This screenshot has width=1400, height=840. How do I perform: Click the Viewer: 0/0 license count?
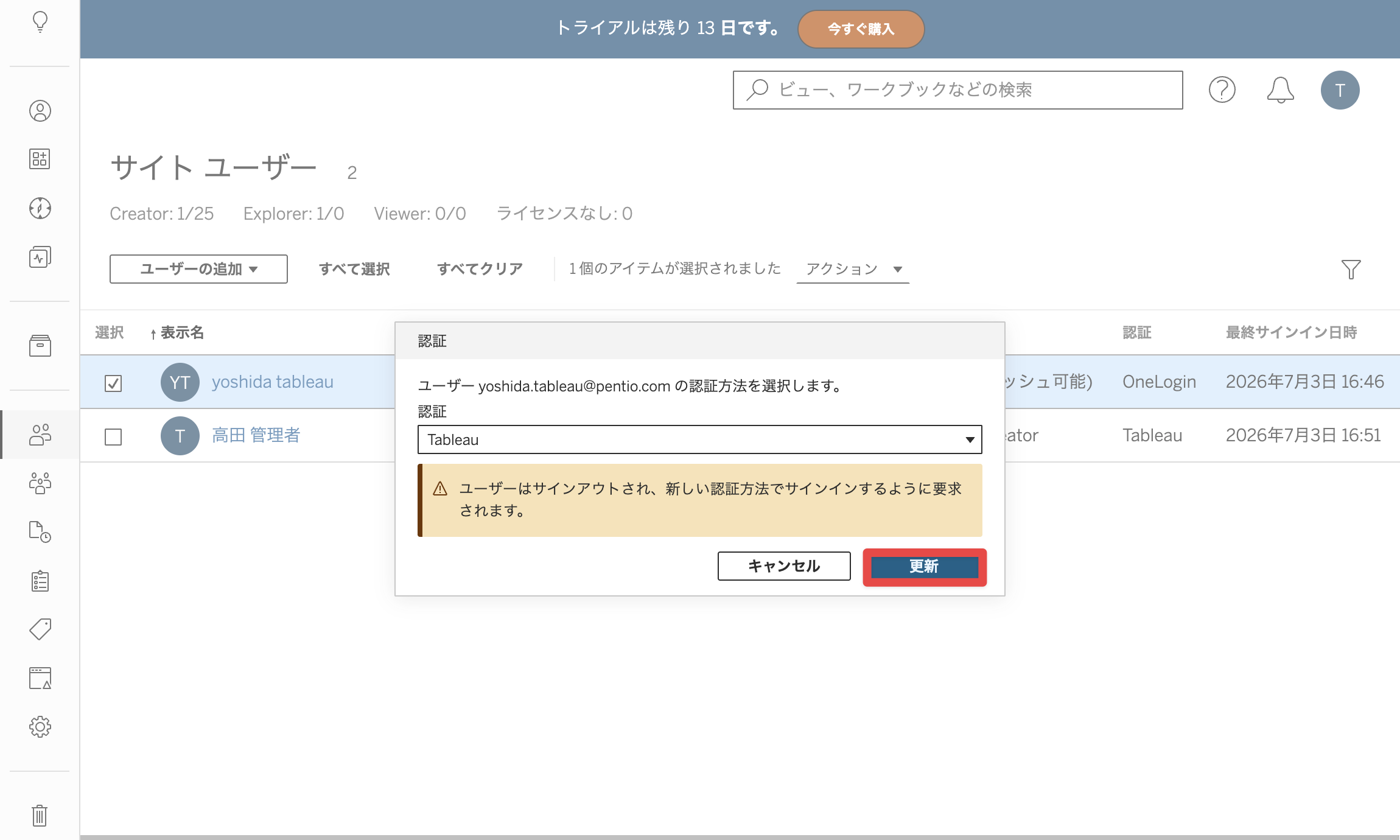point(420,214)
